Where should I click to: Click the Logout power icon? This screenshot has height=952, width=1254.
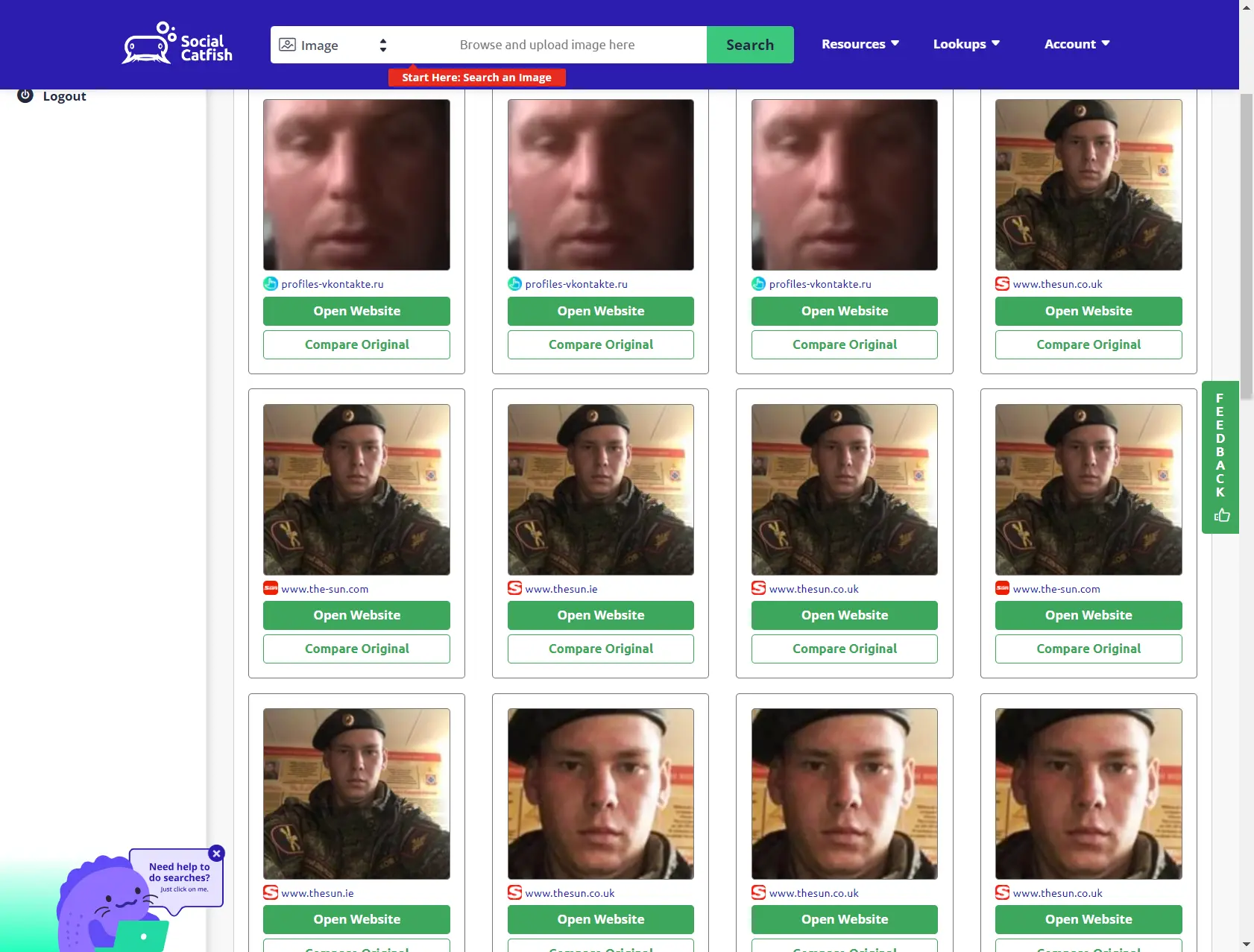[x=25, y=95]
